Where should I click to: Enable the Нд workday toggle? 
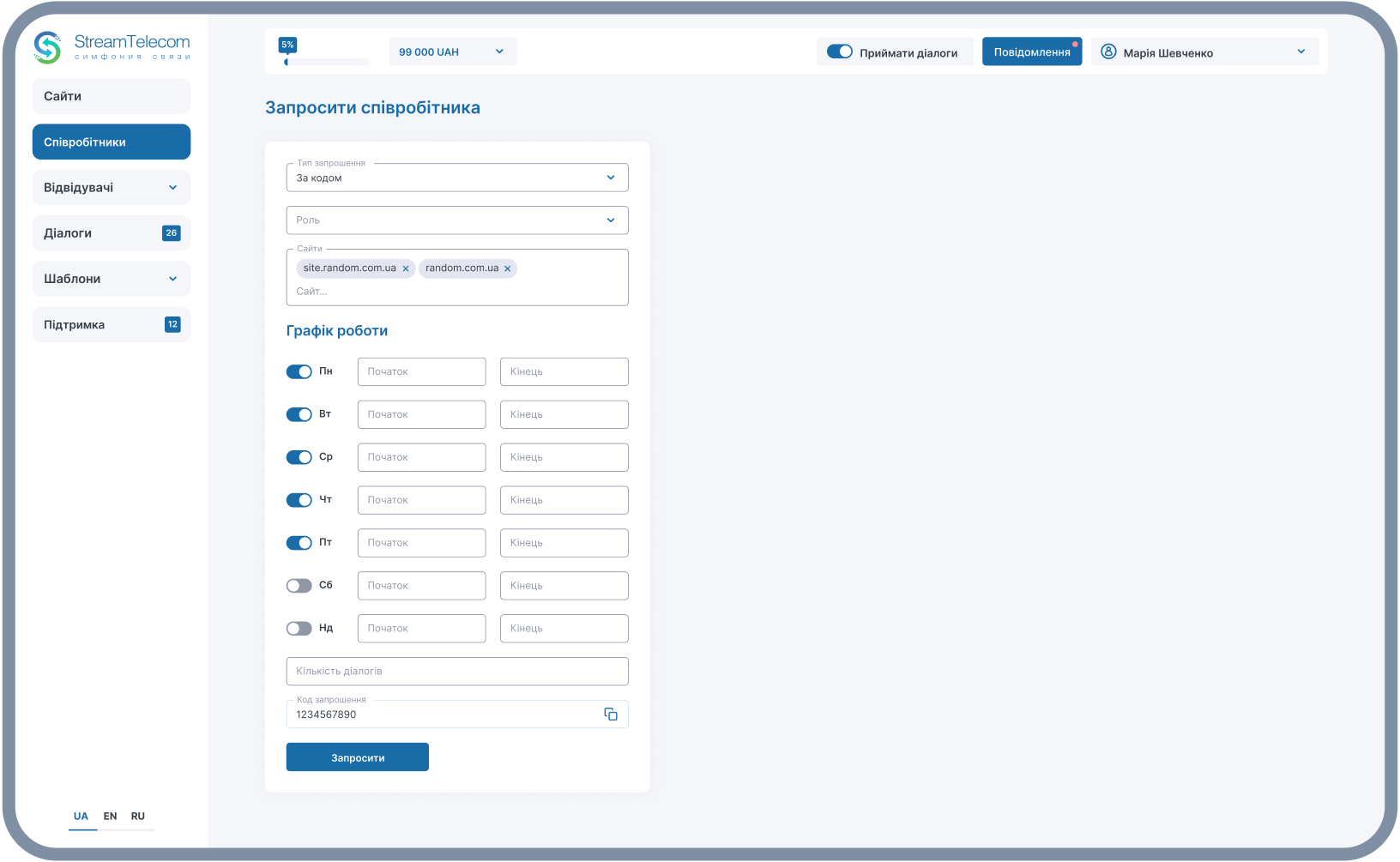coord(299,629)
